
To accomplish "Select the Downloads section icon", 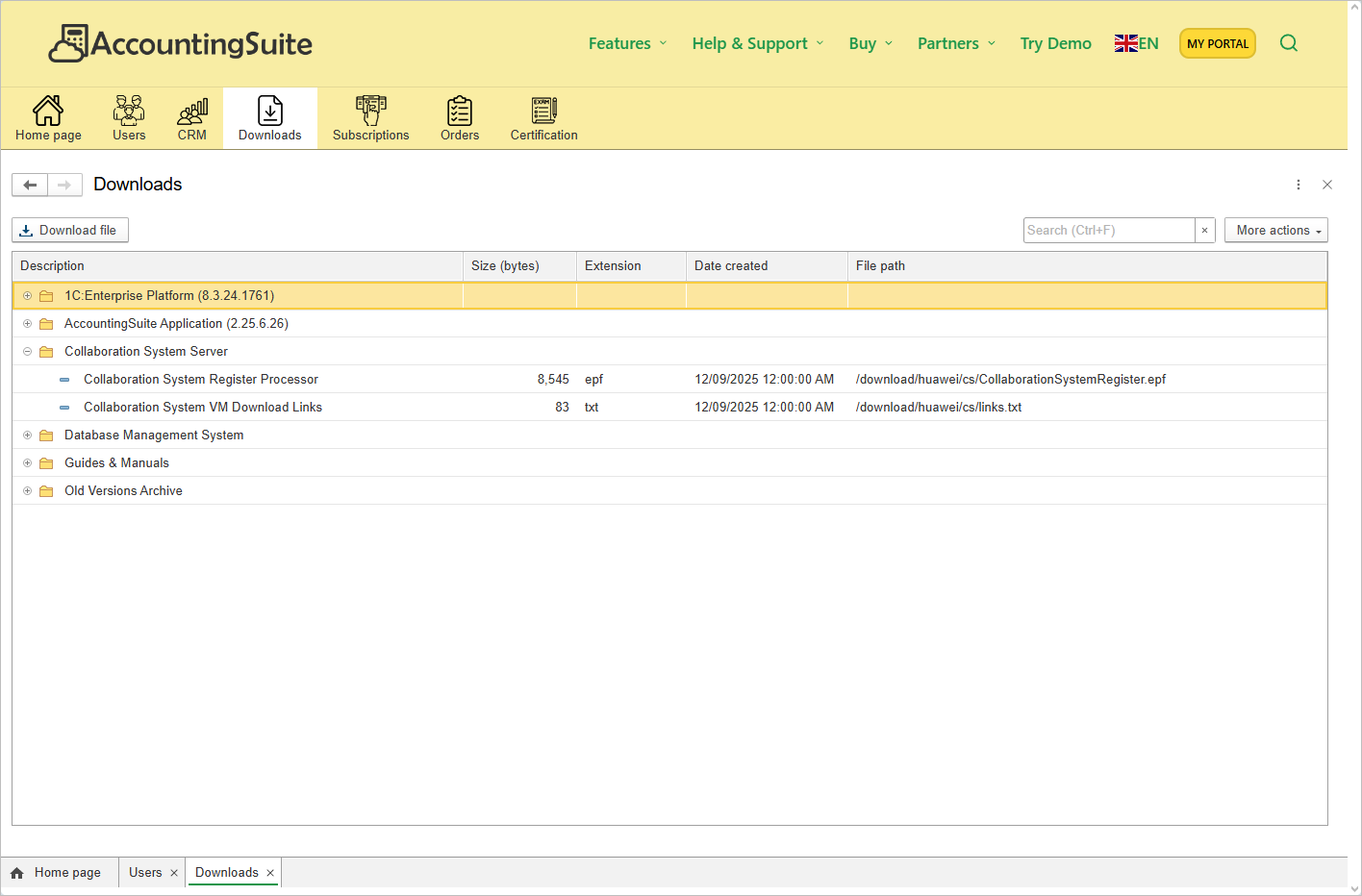I will click(x=270, y=111).
